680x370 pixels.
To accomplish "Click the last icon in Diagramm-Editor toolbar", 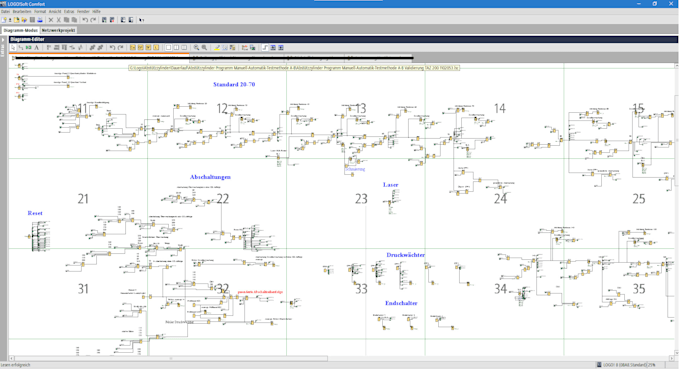I will tap(281, 48).
